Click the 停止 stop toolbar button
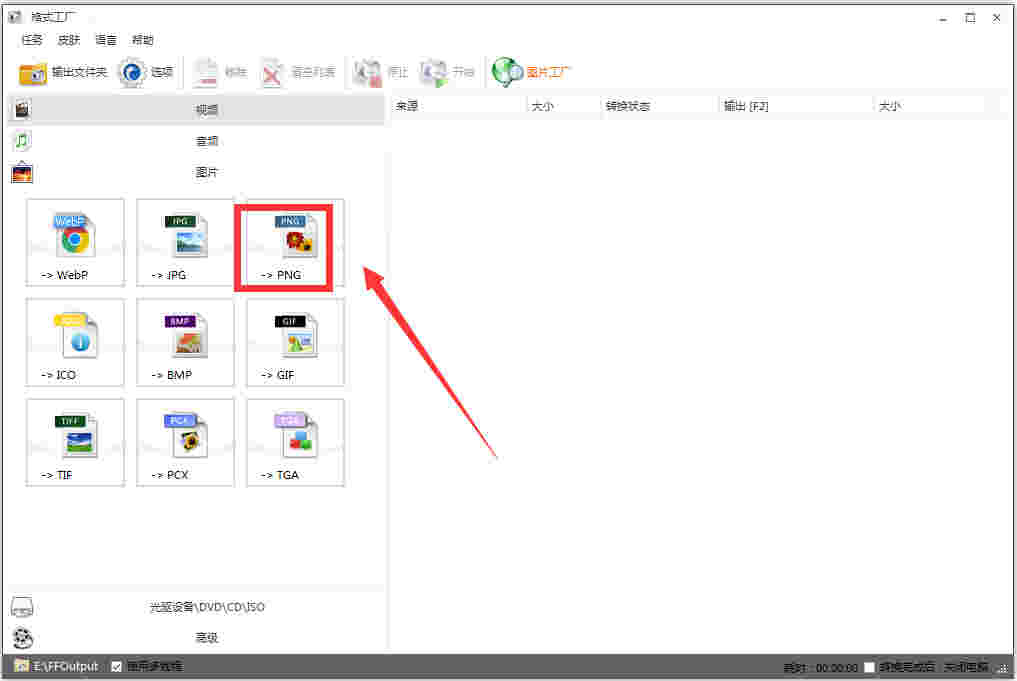This screenshot has width=1017, height=681. 380,72
